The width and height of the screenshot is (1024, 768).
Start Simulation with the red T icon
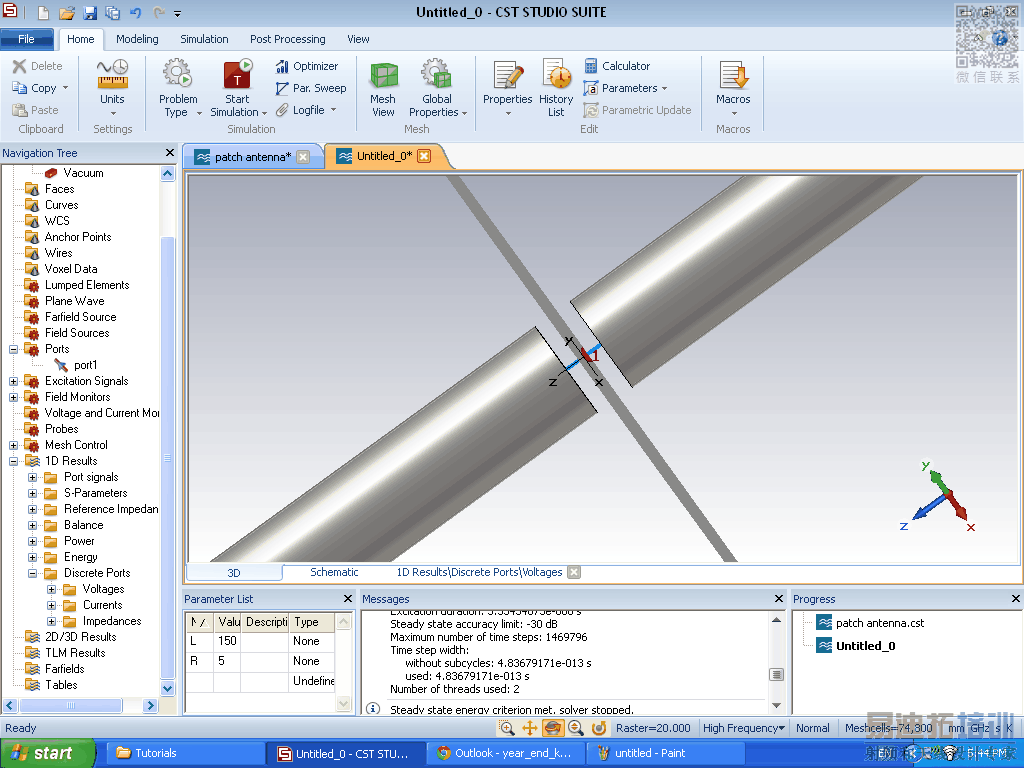pyautogui.click(x=237, y=73)
